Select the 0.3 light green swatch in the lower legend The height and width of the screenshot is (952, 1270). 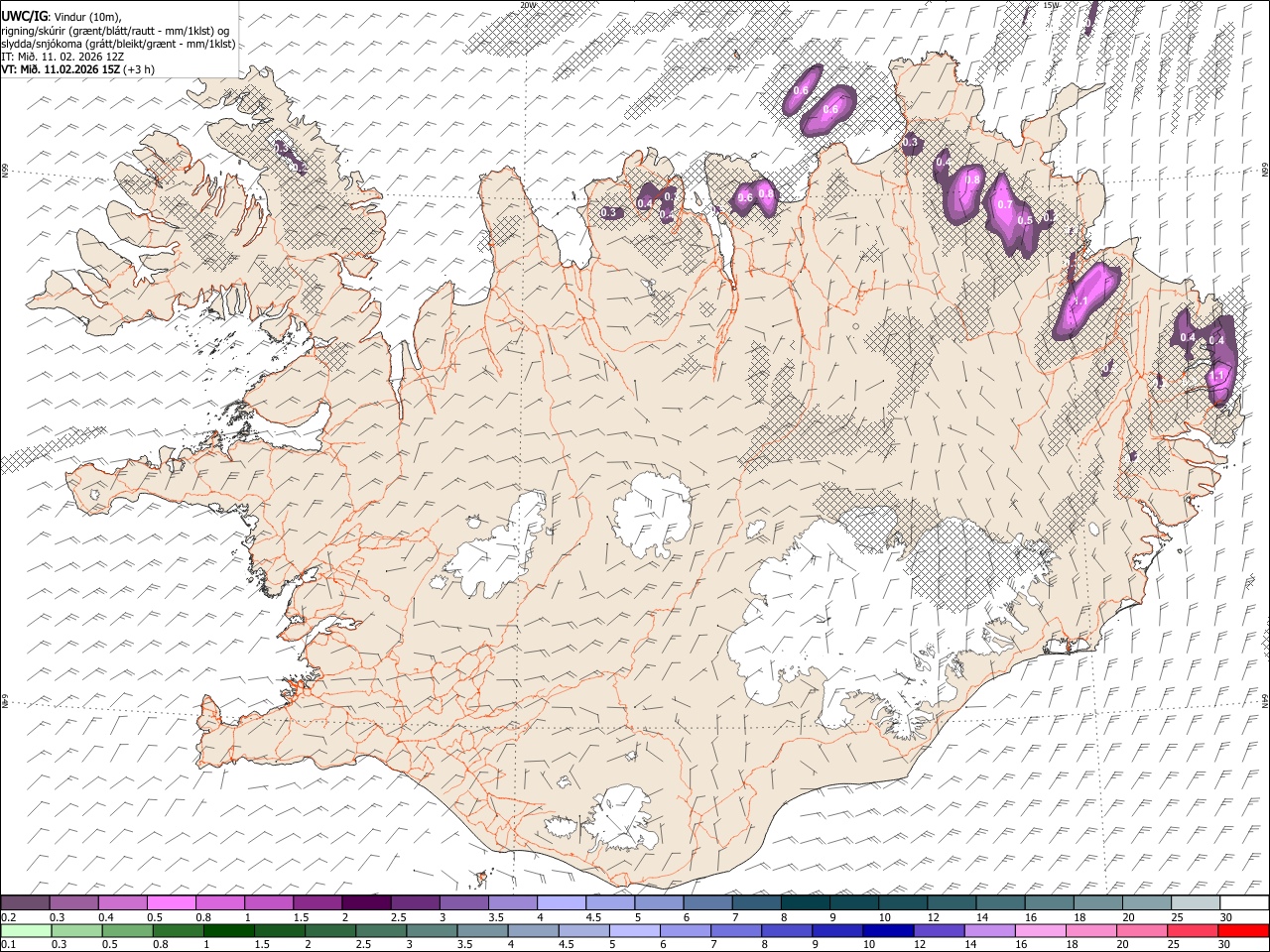(77, 930)
